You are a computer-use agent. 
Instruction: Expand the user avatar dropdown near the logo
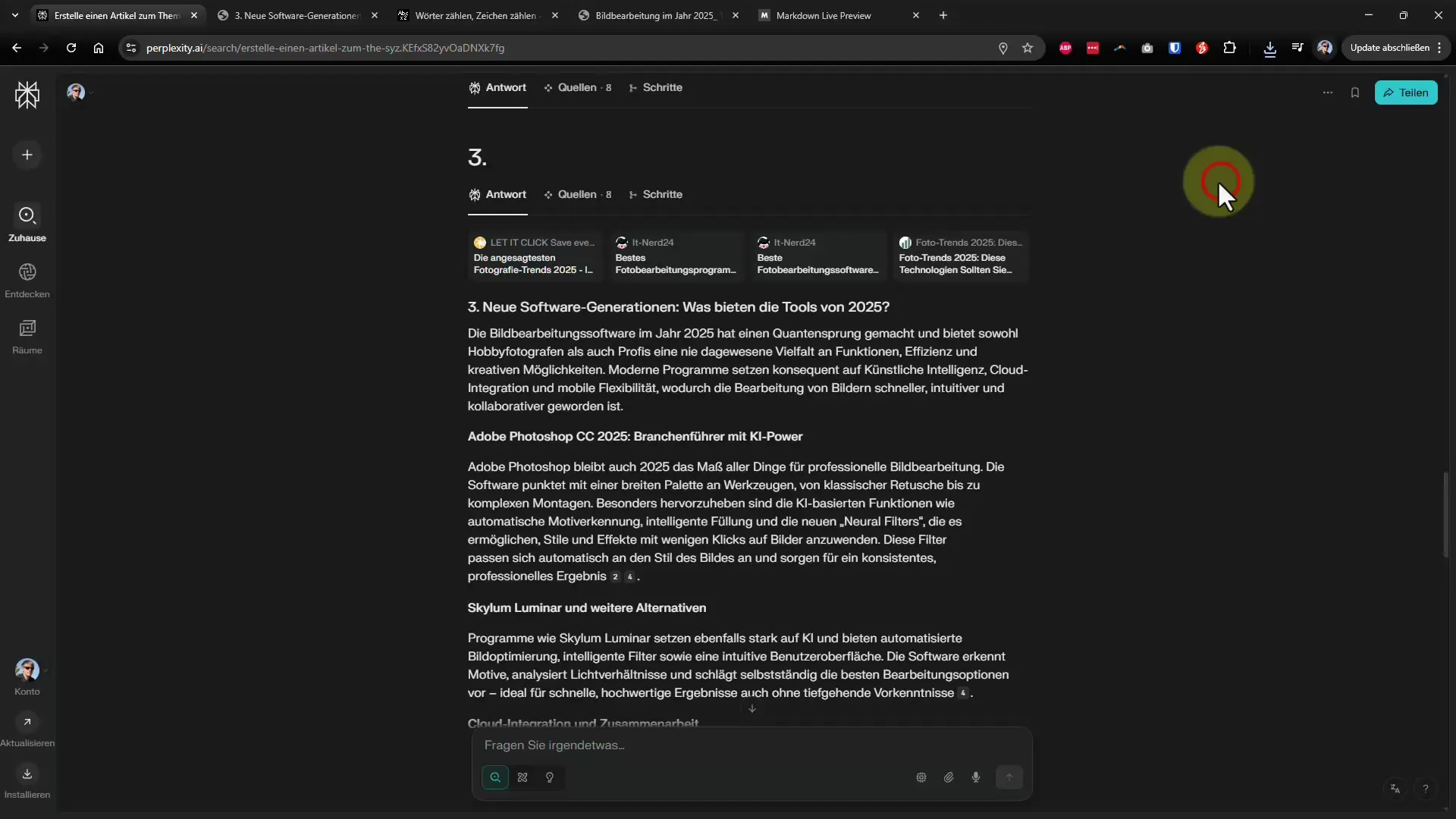pos(80,93)
